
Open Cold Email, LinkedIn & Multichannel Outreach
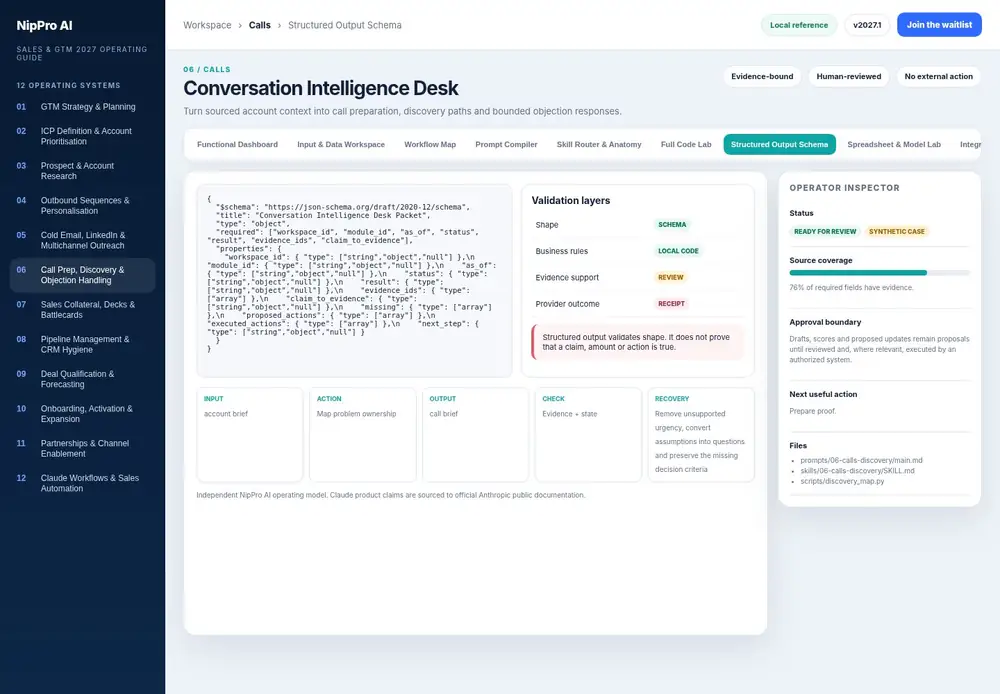(82, 240)
